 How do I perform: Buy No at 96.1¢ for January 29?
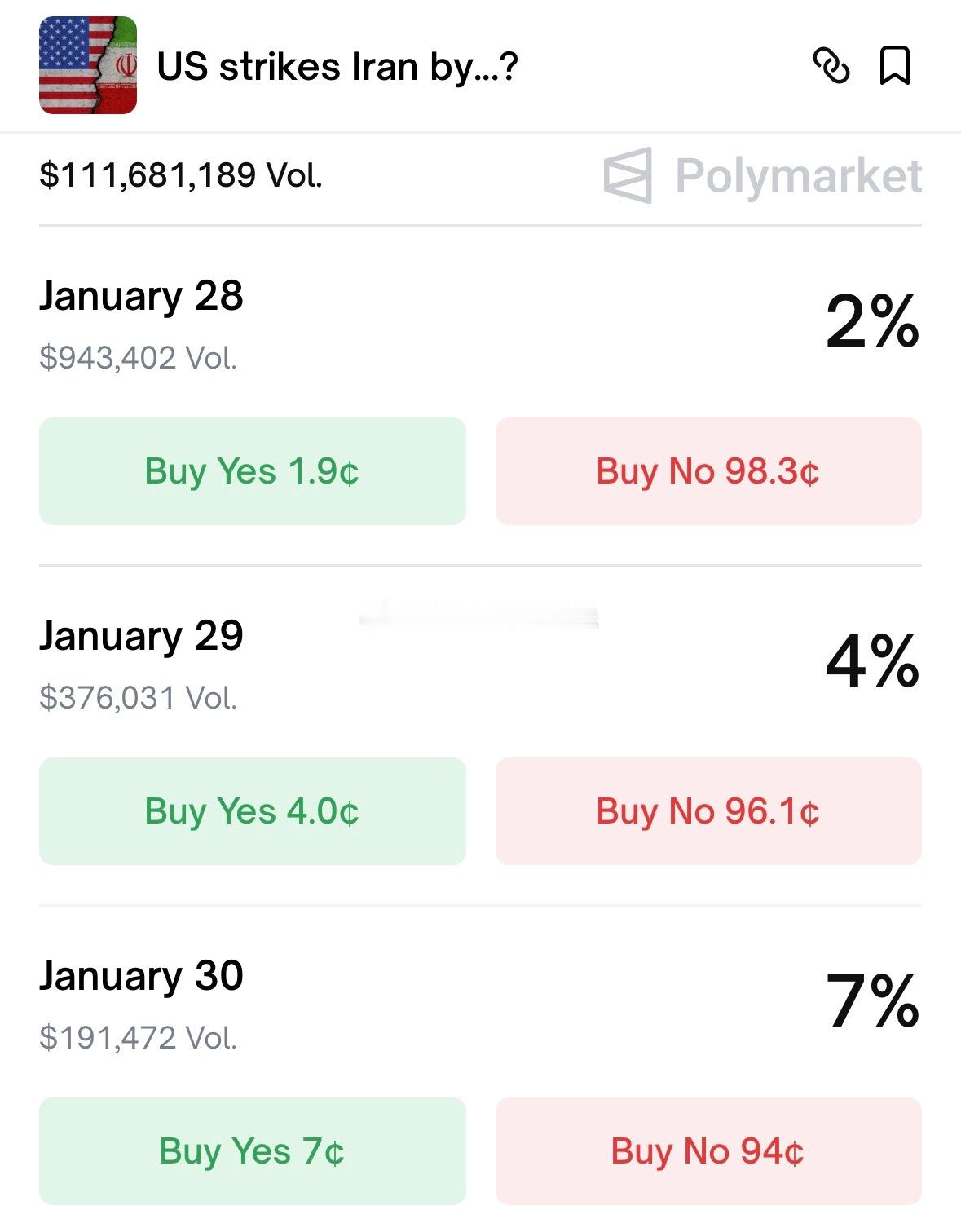tap(708, 811)
